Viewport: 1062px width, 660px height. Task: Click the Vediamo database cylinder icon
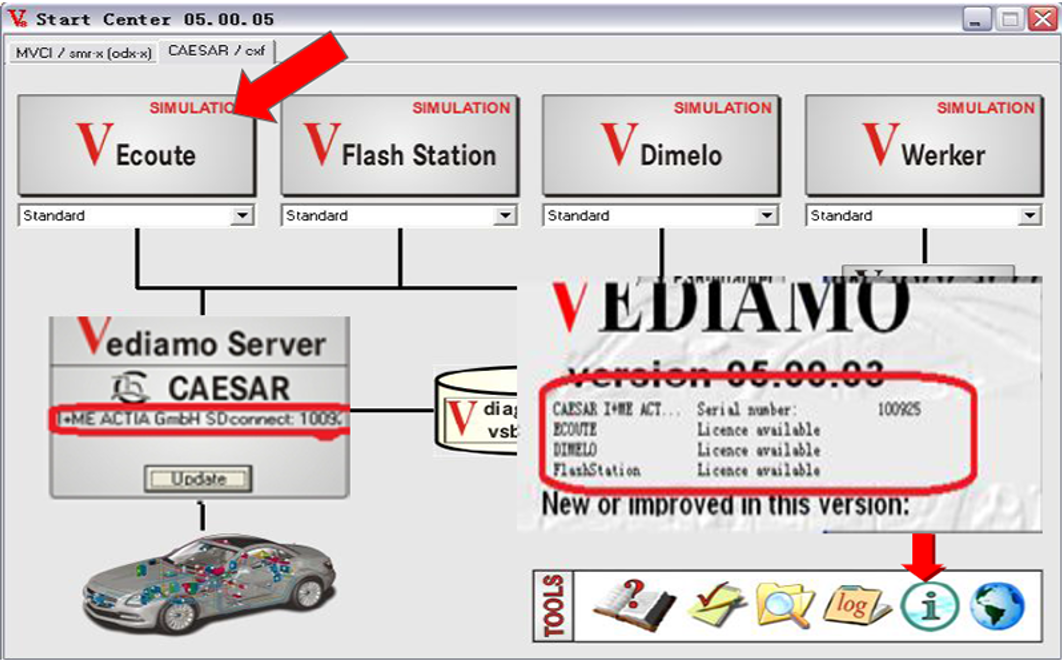(x=475, y=409)
